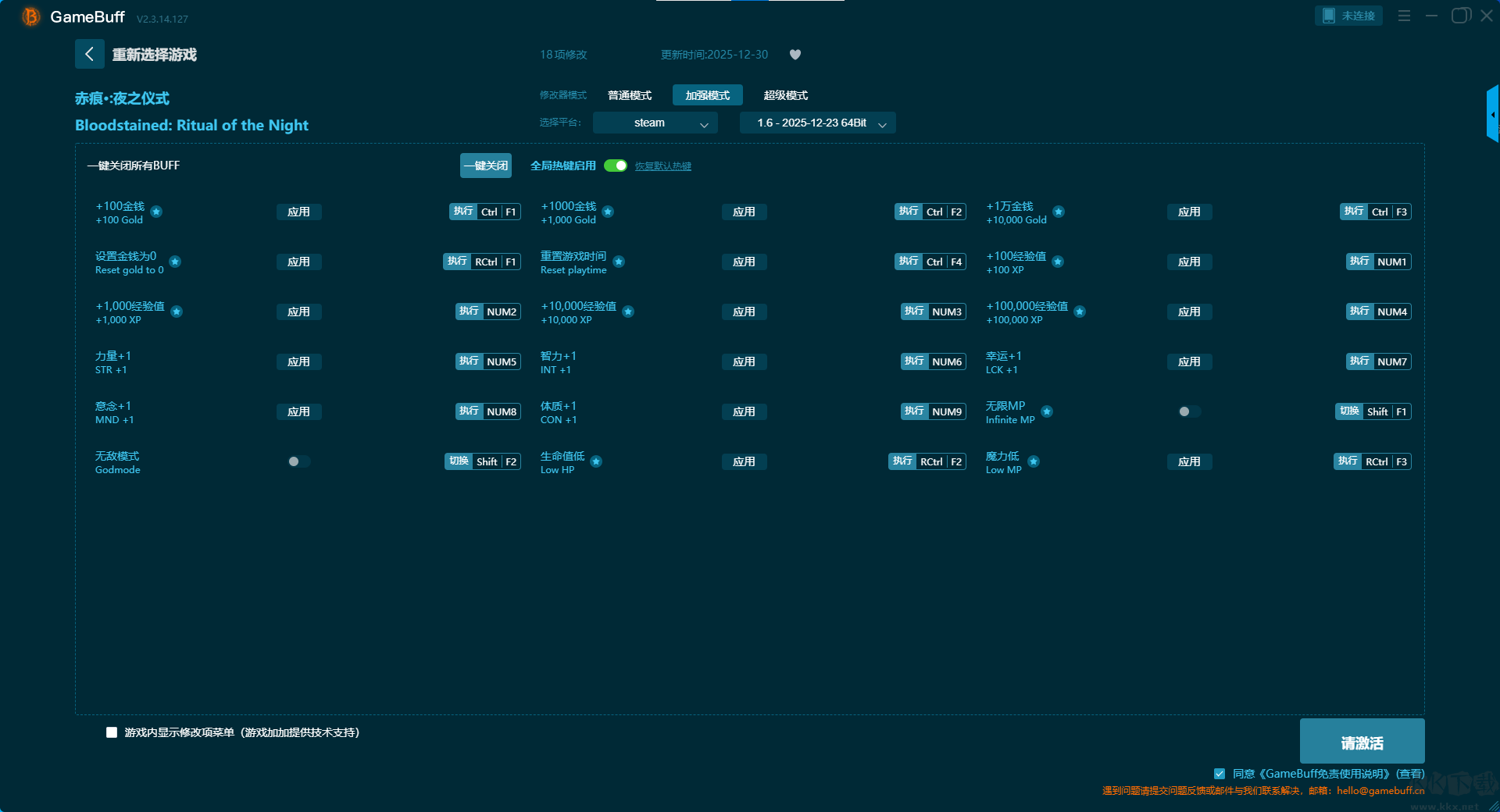Viewport: 1500px width, 812px height.
Task: Click the back arrow to reselect game
Action: [x=89, y=54]
